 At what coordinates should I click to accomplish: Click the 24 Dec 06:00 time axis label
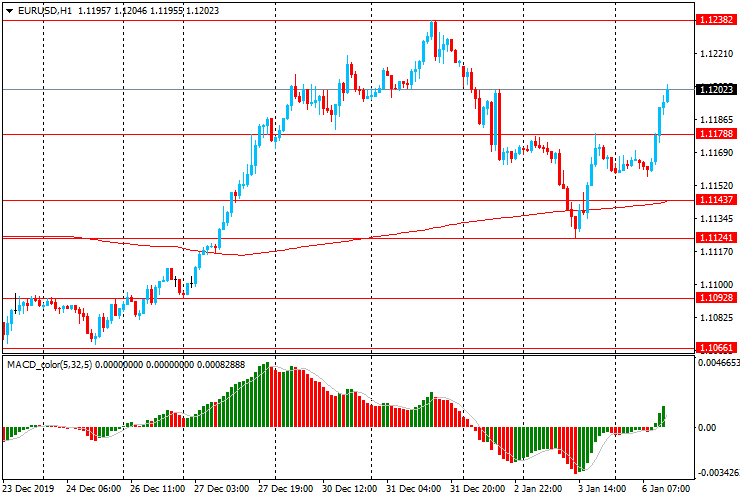click(x=93, y=489)
